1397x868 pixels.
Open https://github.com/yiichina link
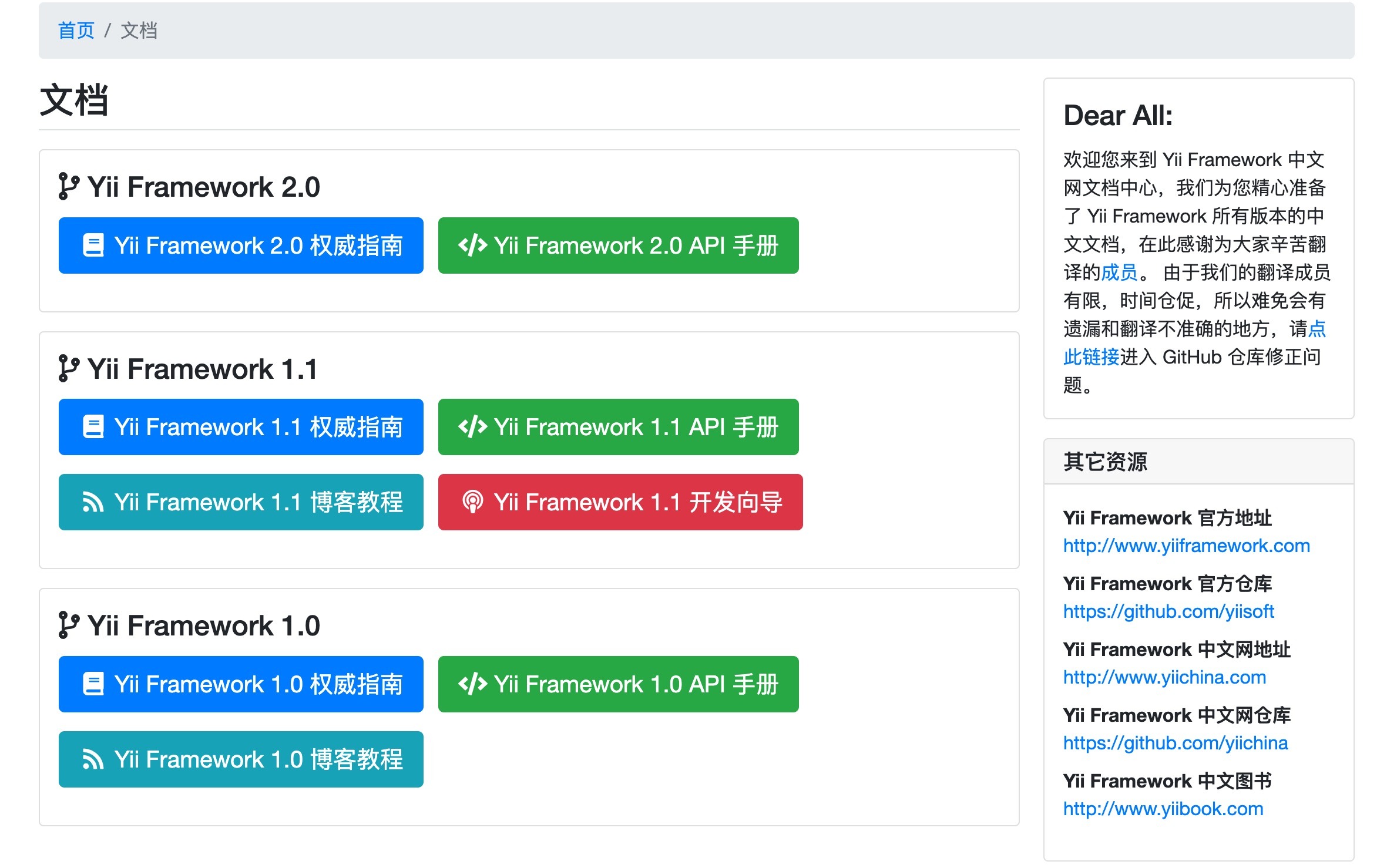pos(1176,743)
